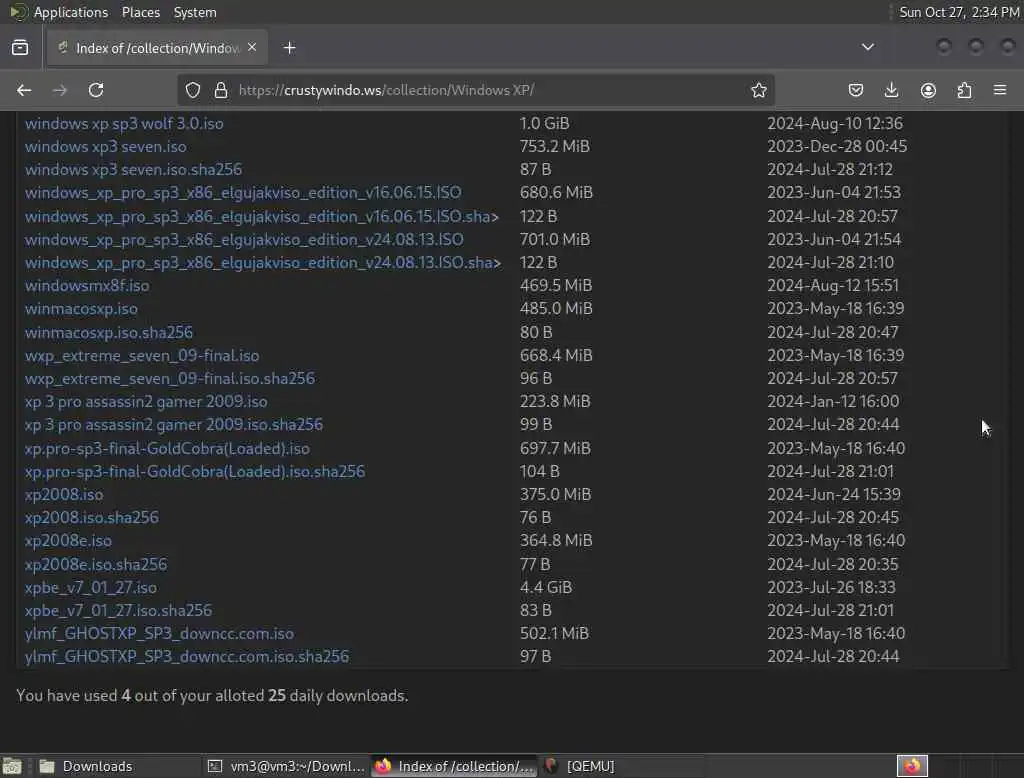Open GoldCobra(Loaded).iso.sha256 link
1024x778 pixels.
click(x=195, y=472)
